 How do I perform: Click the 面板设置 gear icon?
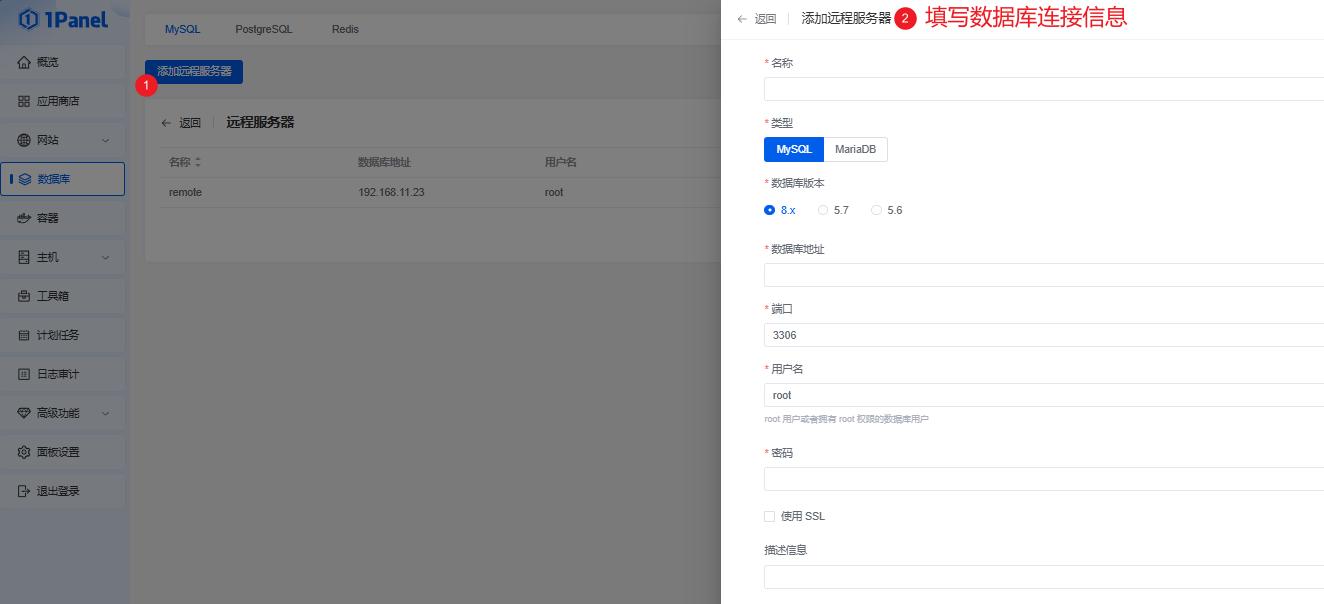pyautogui.click(x=25, y=452)
